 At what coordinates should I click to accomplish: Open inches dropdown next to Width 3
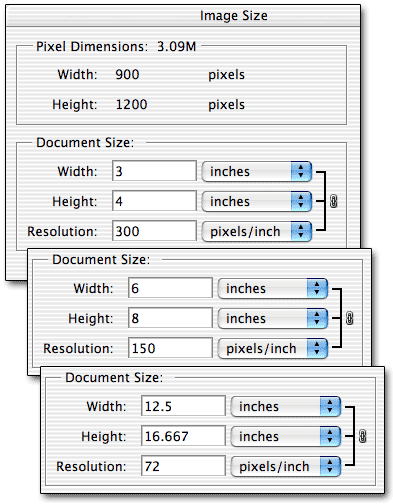point(257,172)
